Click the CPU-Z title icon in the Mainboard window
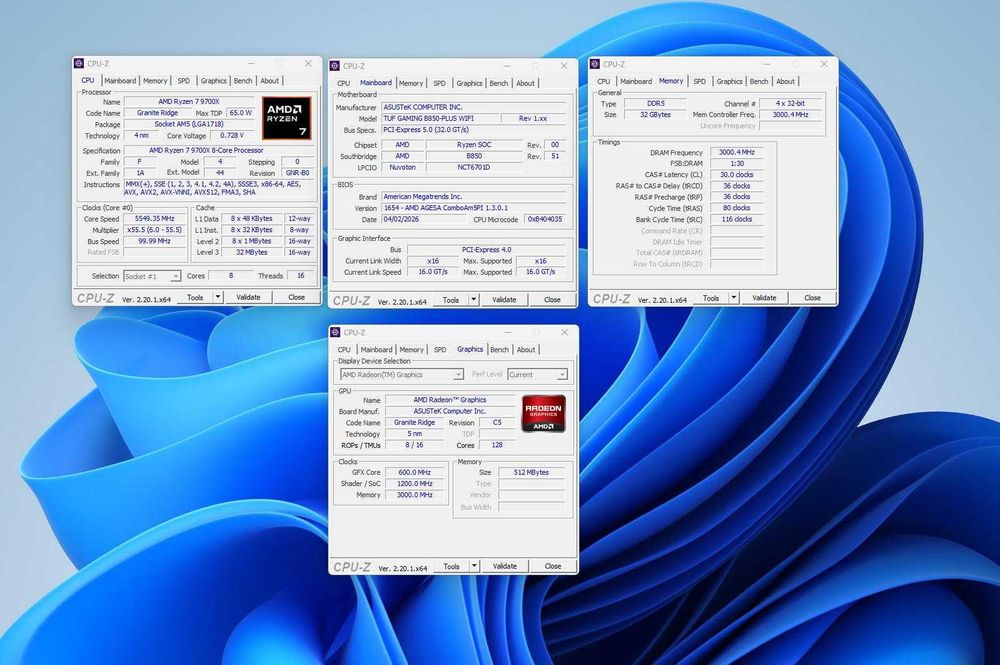Viewport: 1000px width, 665px height. tap(335, 66)
